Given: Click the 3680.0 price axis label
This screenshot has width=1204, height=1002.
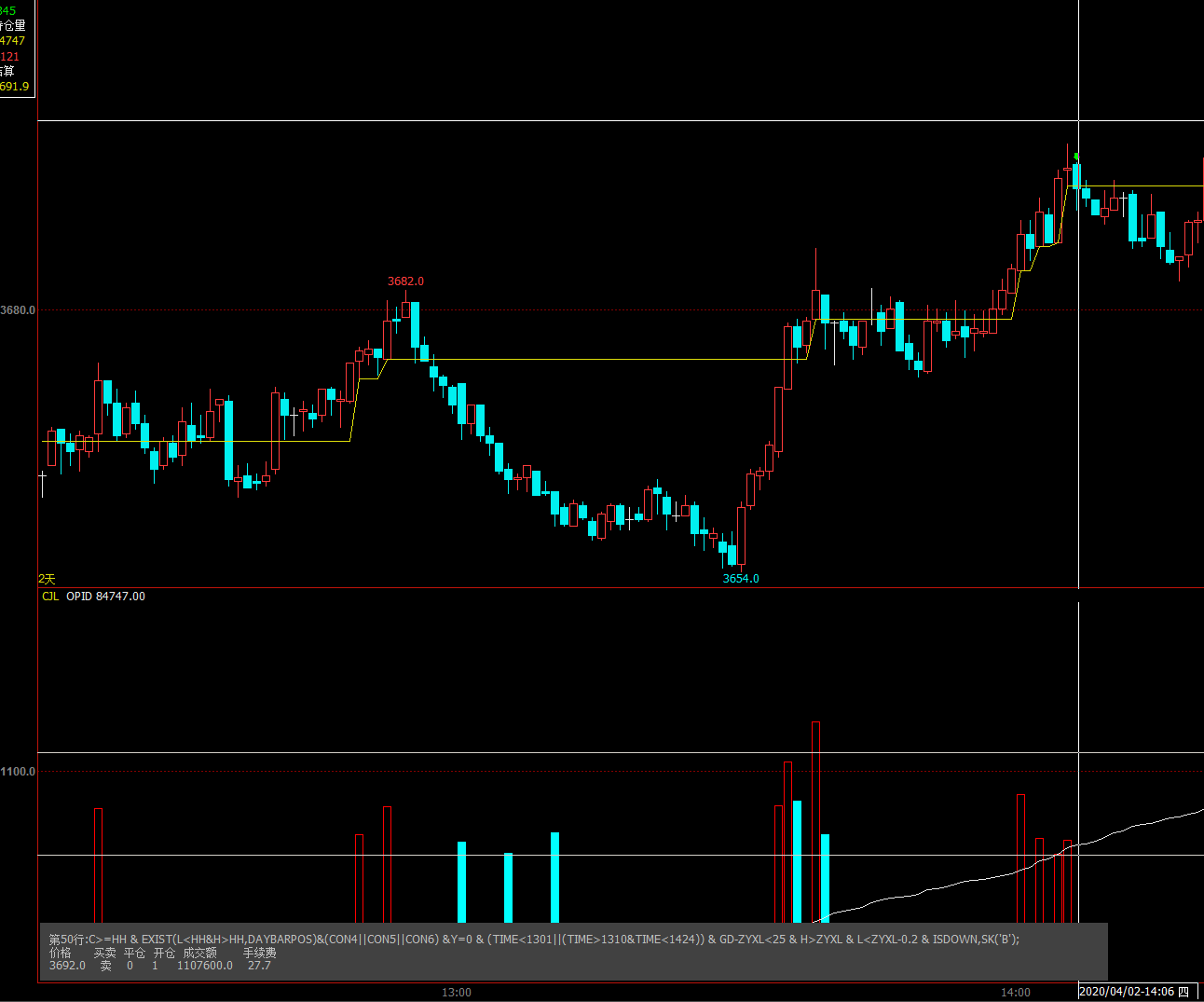Looking at the screenshot, I should point(18,310).
